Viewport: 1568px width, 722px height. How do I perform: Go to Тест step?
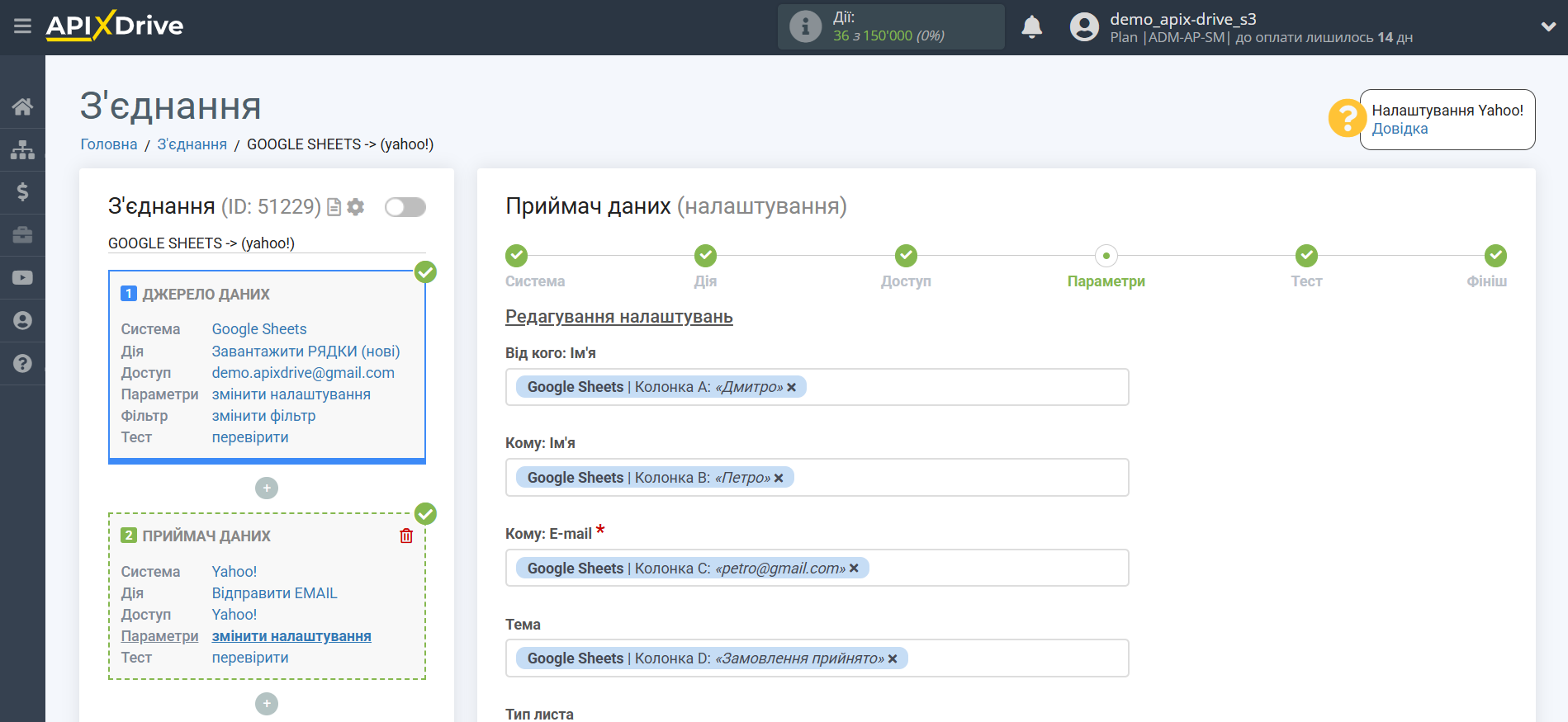point(1306,256)
